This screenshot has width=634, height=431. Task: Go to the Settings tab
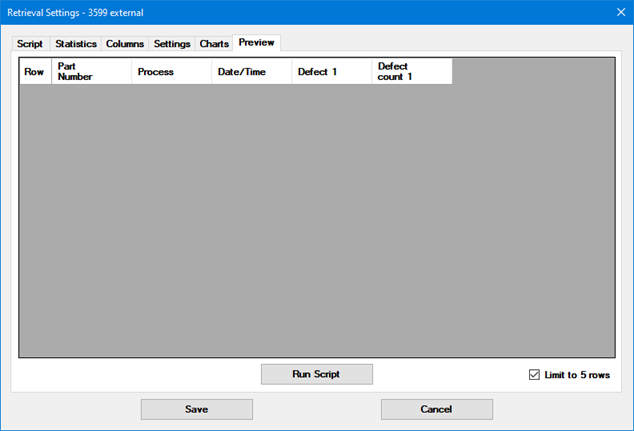pyautogui.click(x=172, y=44)
